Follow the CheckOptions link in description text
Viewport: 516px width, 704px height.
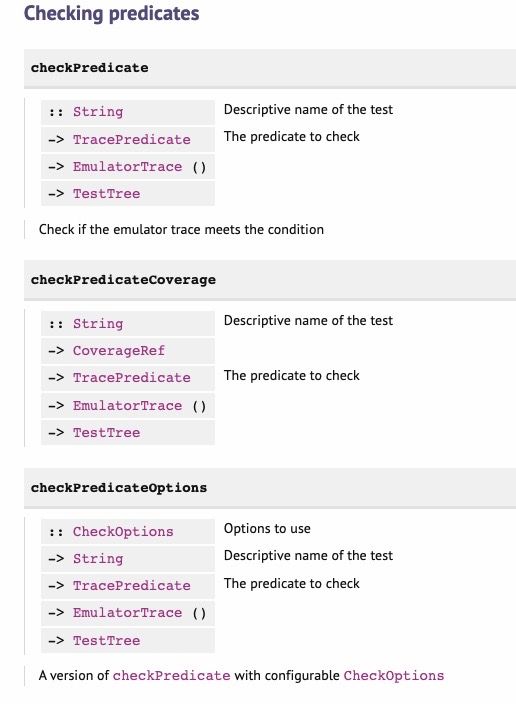click(x=394, y=676)
